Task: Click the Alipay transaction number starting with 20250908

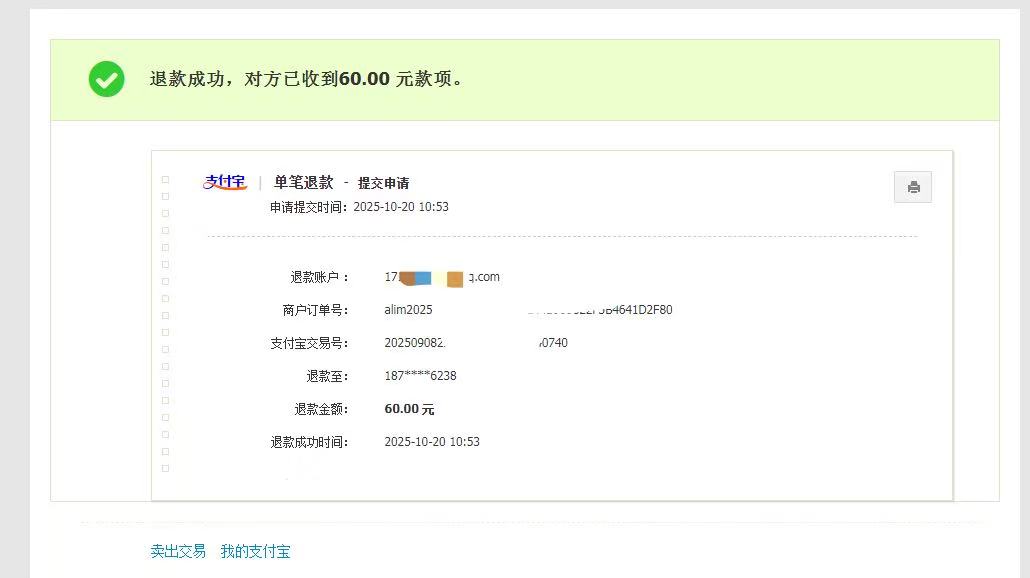Action: (424, 342)
